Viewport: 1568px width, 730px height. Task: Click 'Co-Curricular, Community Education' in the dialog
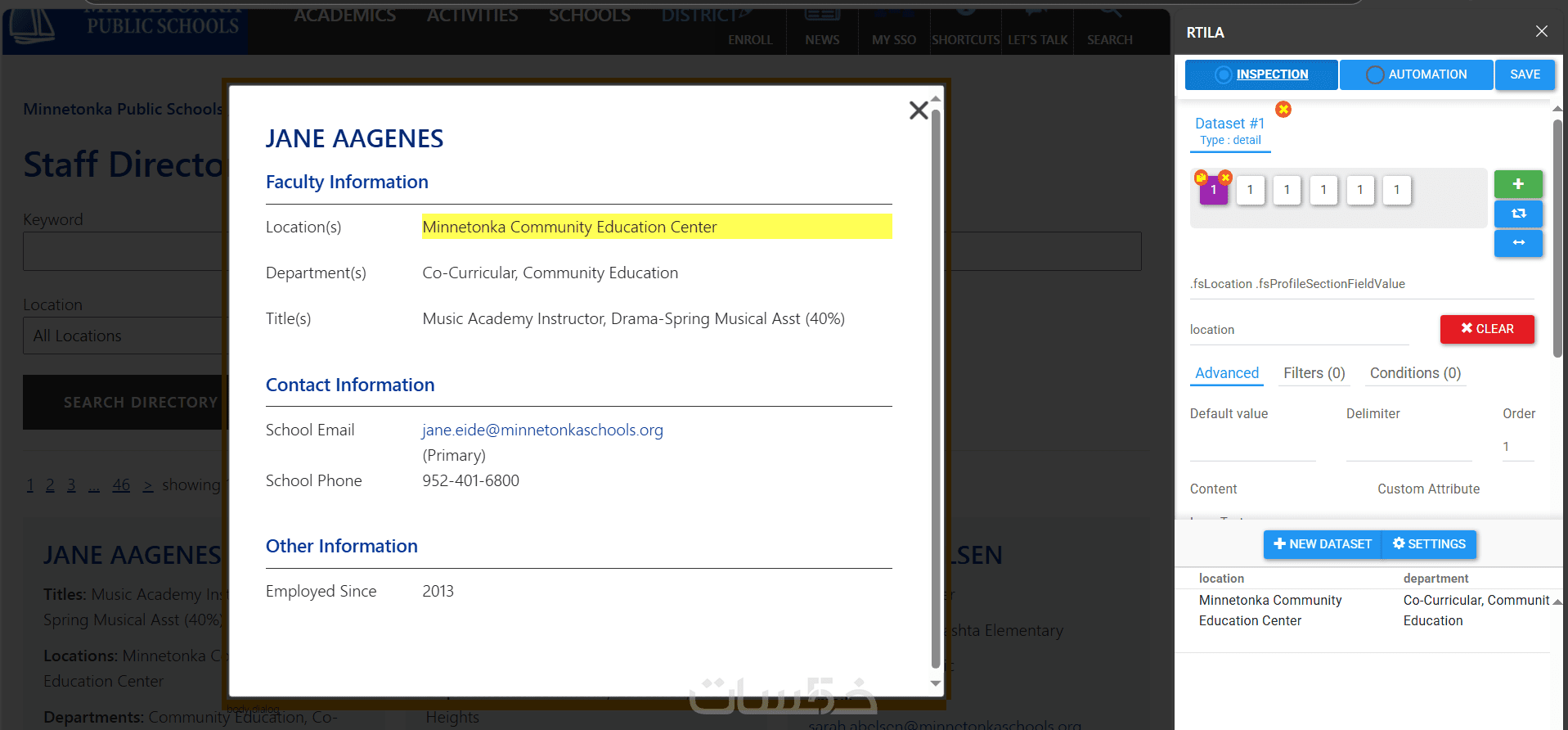550,273
